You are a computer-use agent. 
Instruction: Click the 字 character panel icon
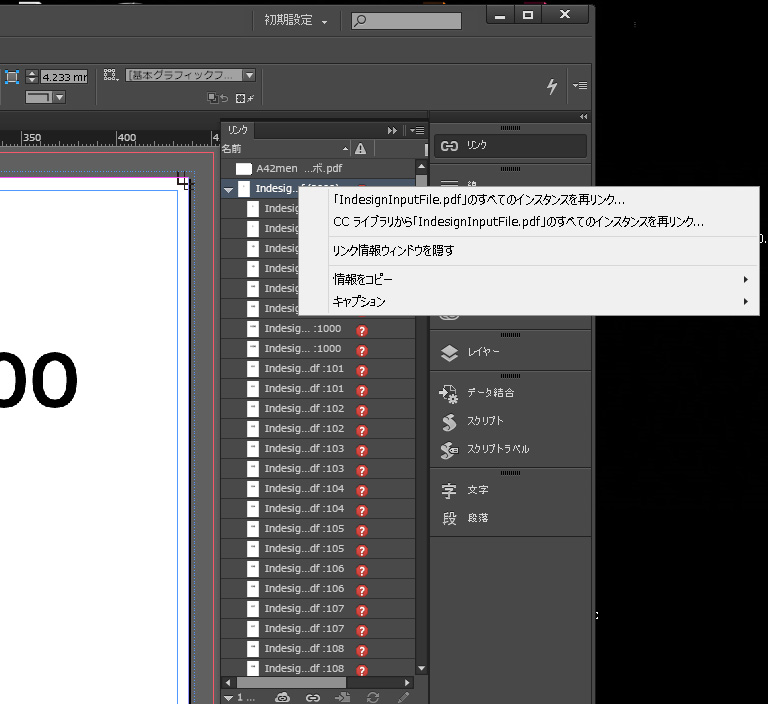click(x=449, y=490)
